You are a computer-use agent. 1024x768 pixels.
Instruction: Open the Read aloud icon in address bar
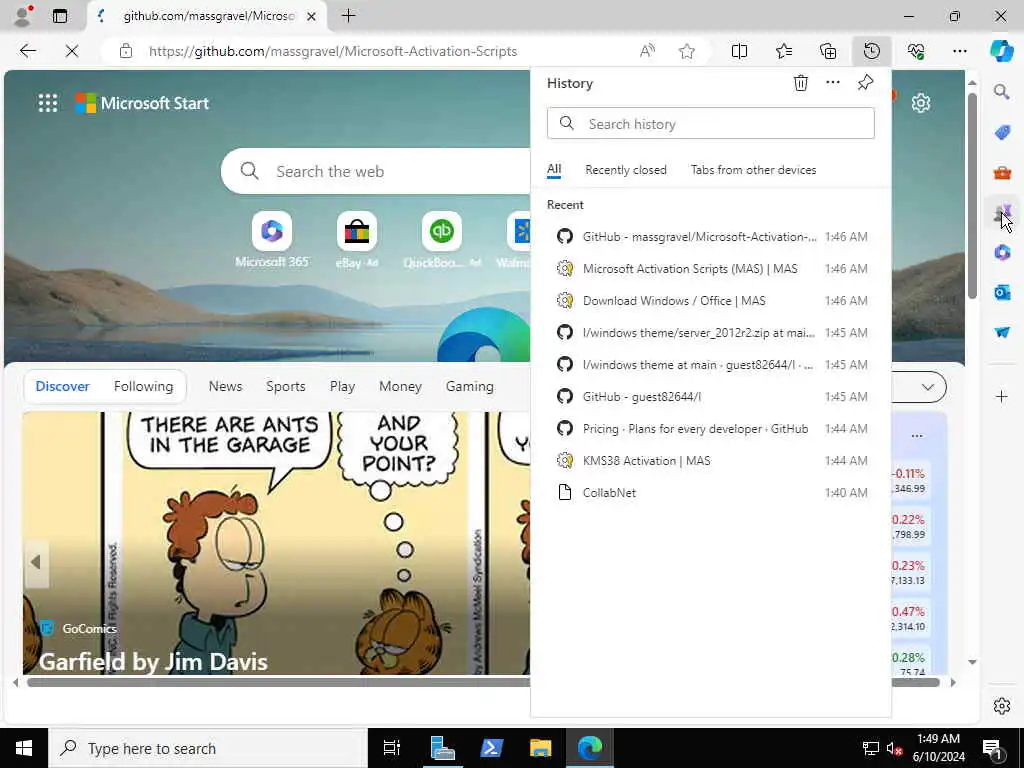647,51
